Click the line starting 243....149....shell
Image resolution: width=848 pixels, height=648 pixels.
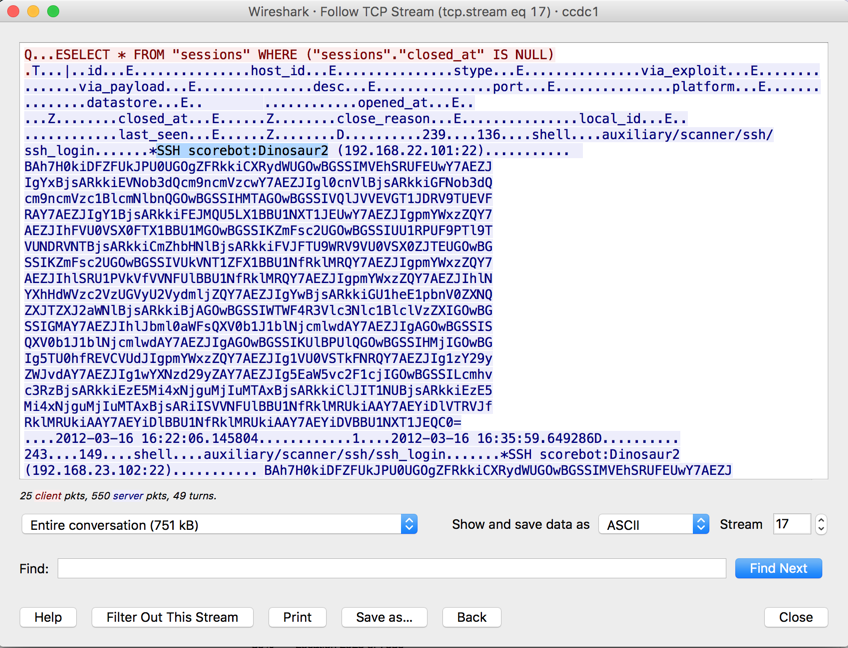pyautogui.click(x=352, y=454)
